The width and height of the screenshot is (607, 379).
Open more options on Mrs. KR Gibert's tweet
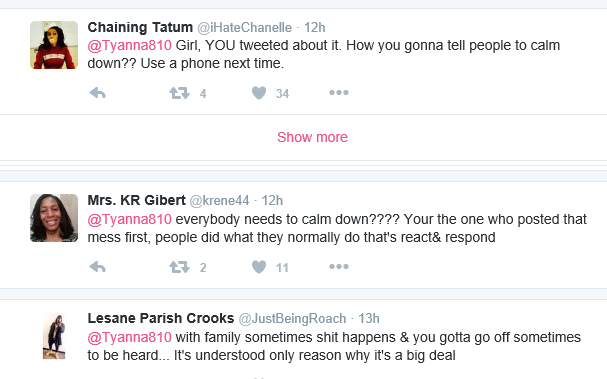pyautogui.click(x=339, y=266)
